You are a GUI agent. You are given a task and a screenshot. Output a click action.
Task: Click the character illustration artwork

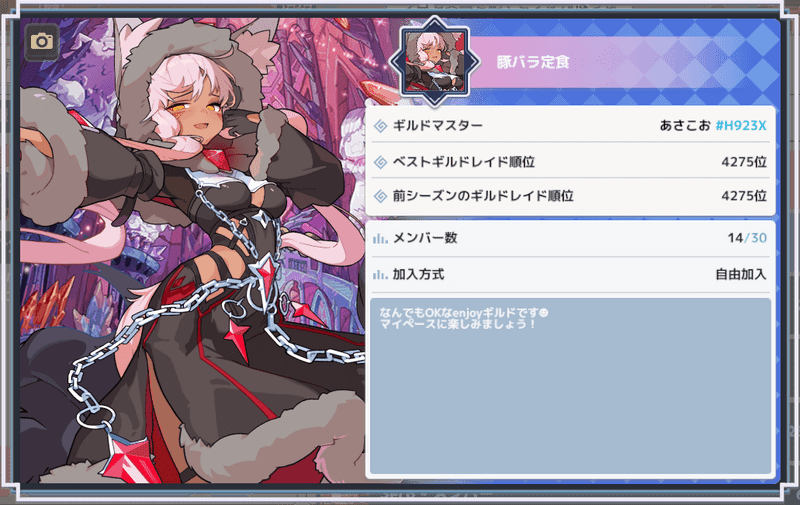(193, 250)
